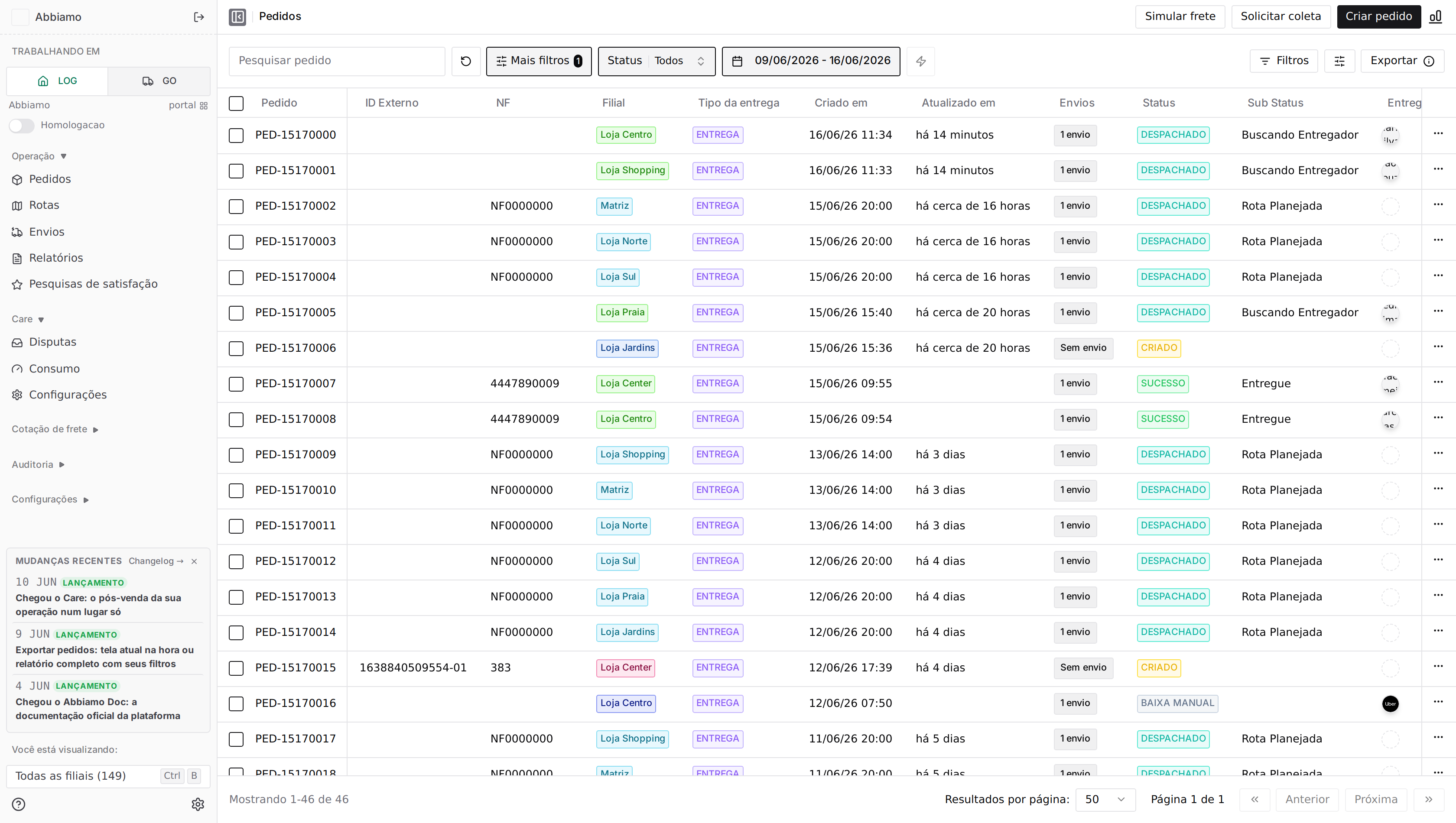
Task: Toggle the Homologacao switch
Action: click(22, 126)
